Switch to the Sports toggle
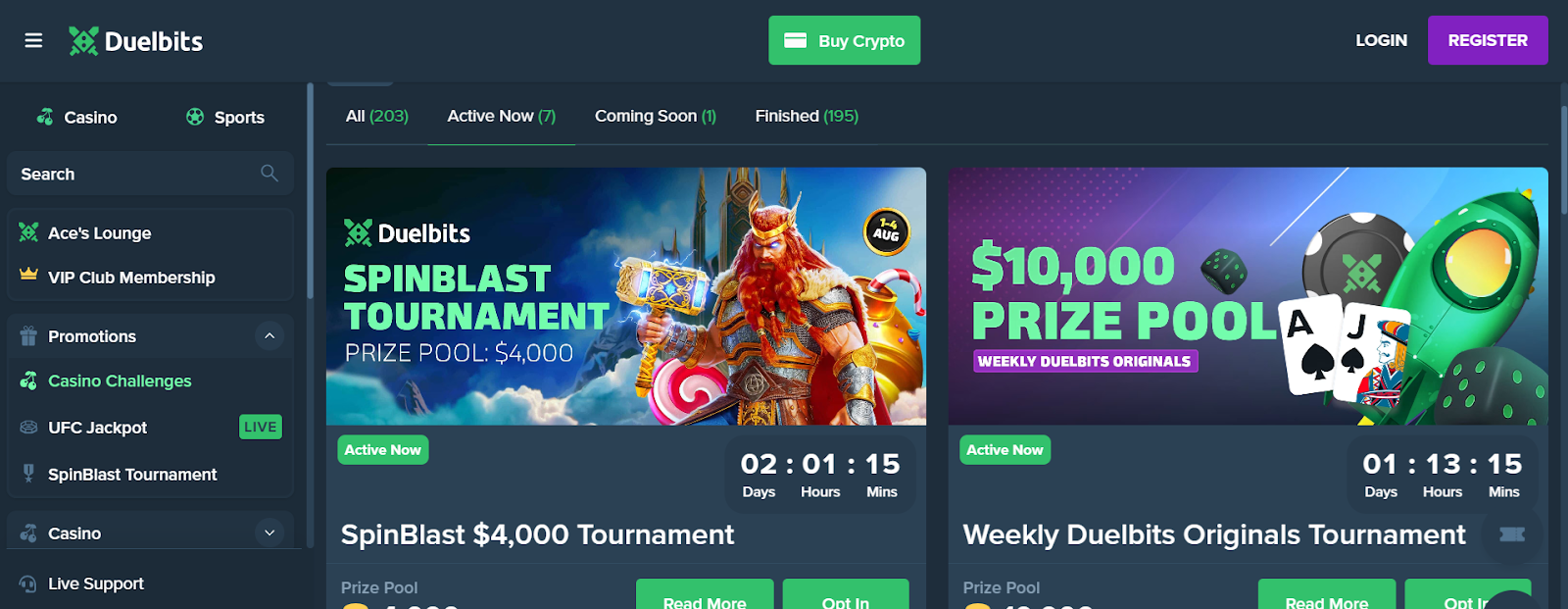 (x=225, y=117)
